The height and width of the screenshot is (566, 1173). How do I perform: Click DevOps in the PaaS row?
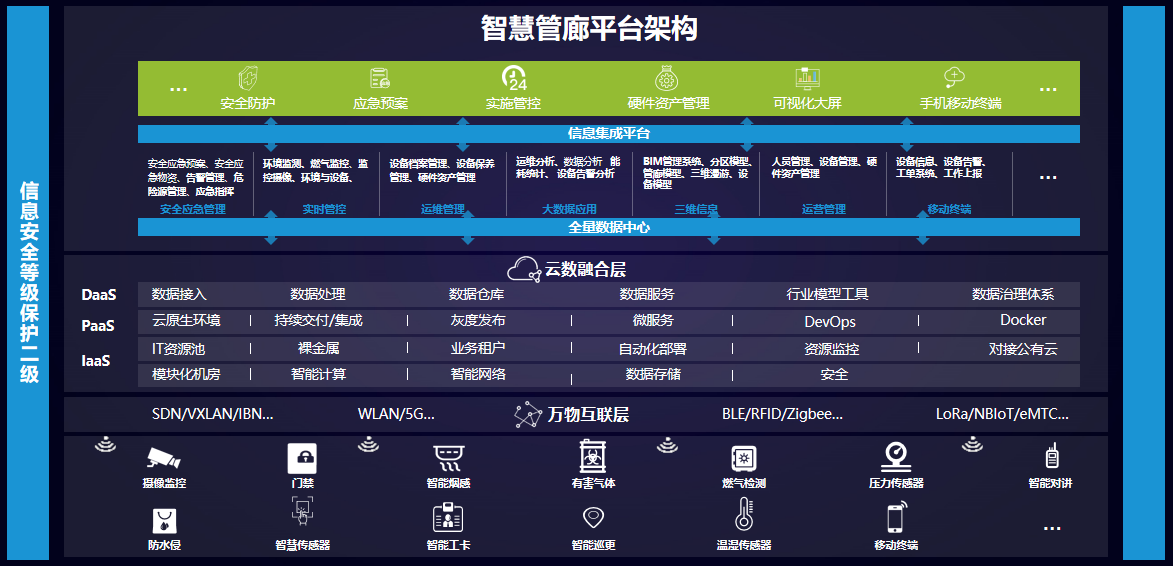(x=830, y=322)
